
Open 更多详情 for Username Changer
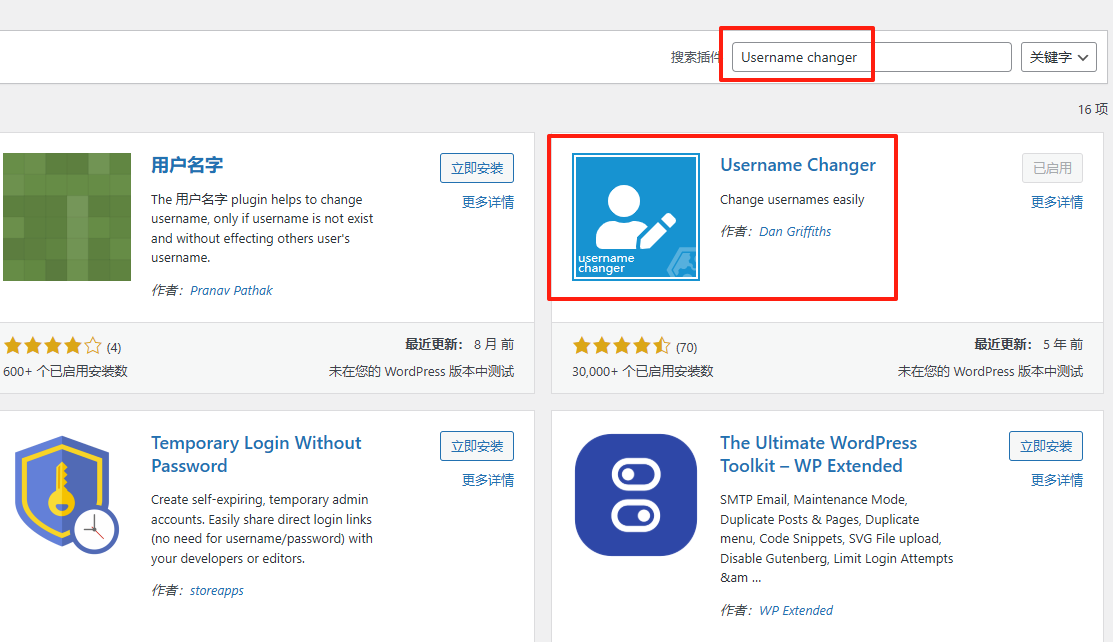[1057, 202]
